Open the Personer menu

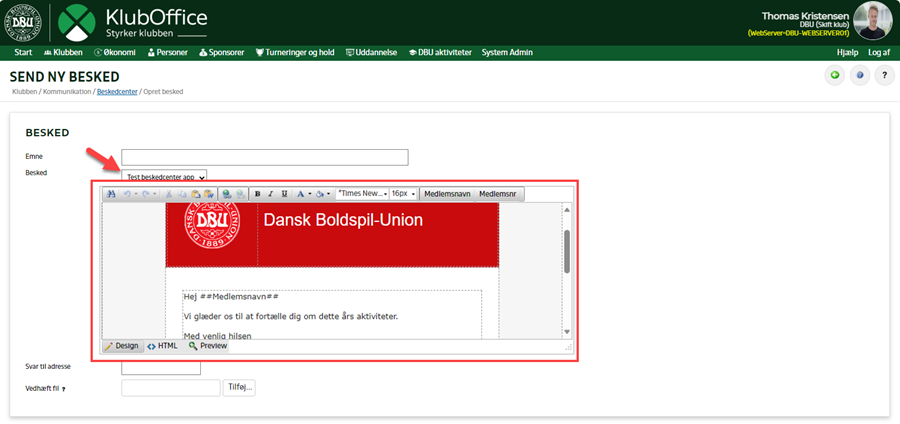pyautogui.click(x=168, y=52)
